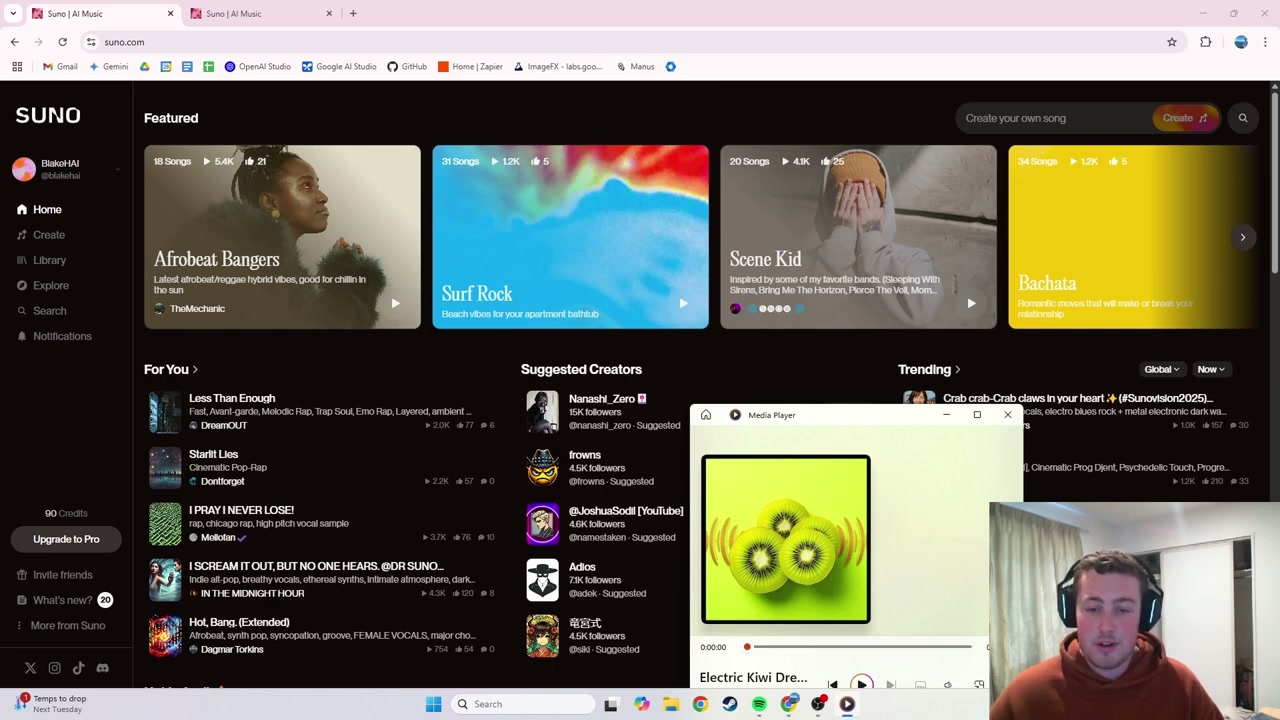Open Google AI Studio bookmark

[x=339, y=67]
